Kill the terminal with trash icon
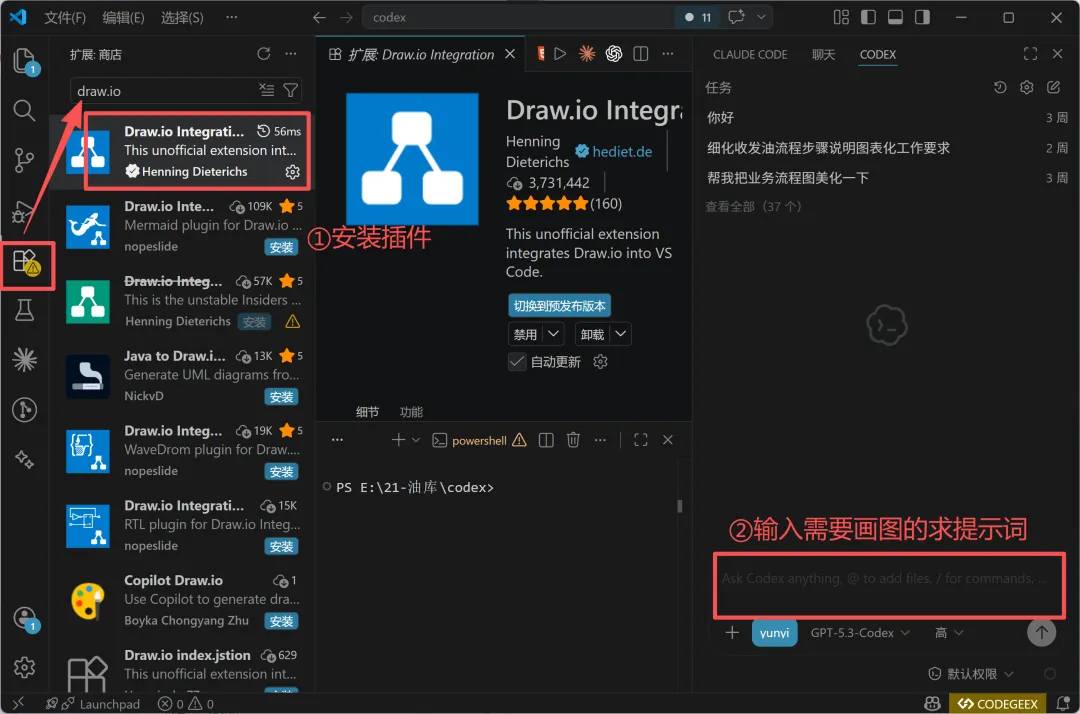This screenshot has width=1080, height=714. [x=573, y=440]
